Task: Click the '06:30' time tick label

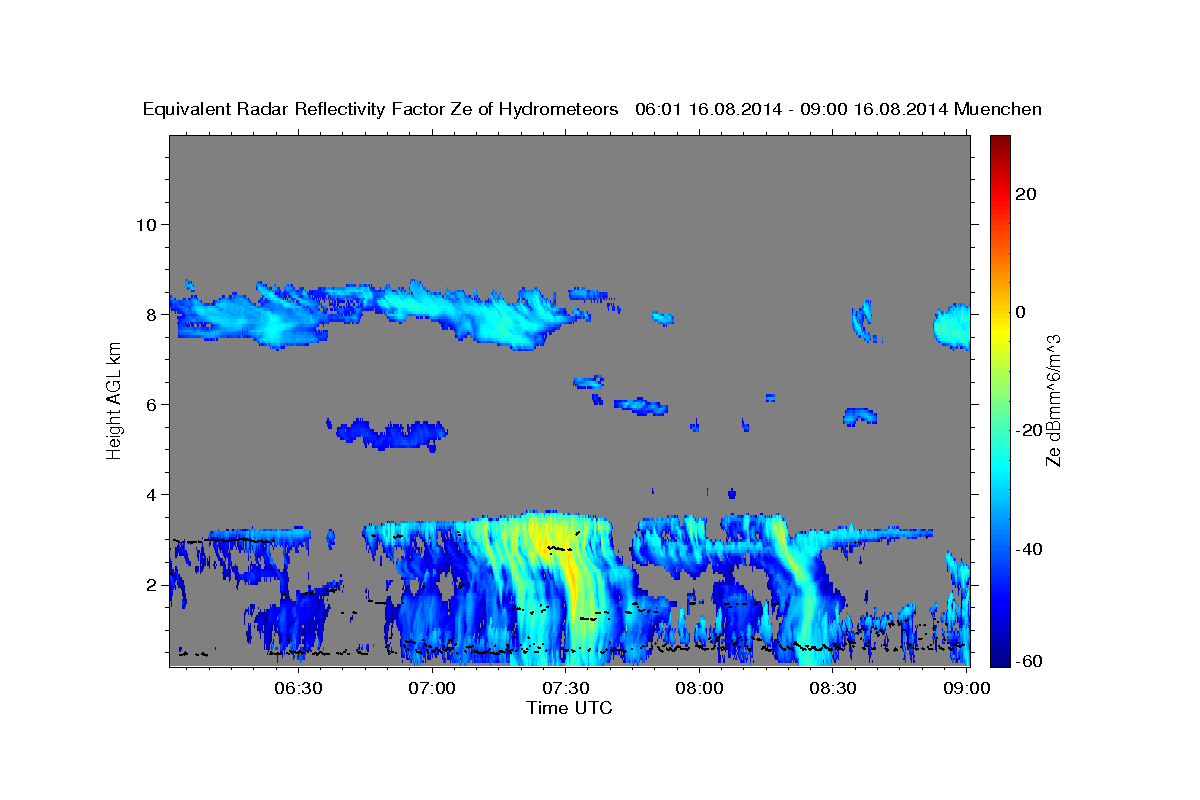Action: pos(299,688)
